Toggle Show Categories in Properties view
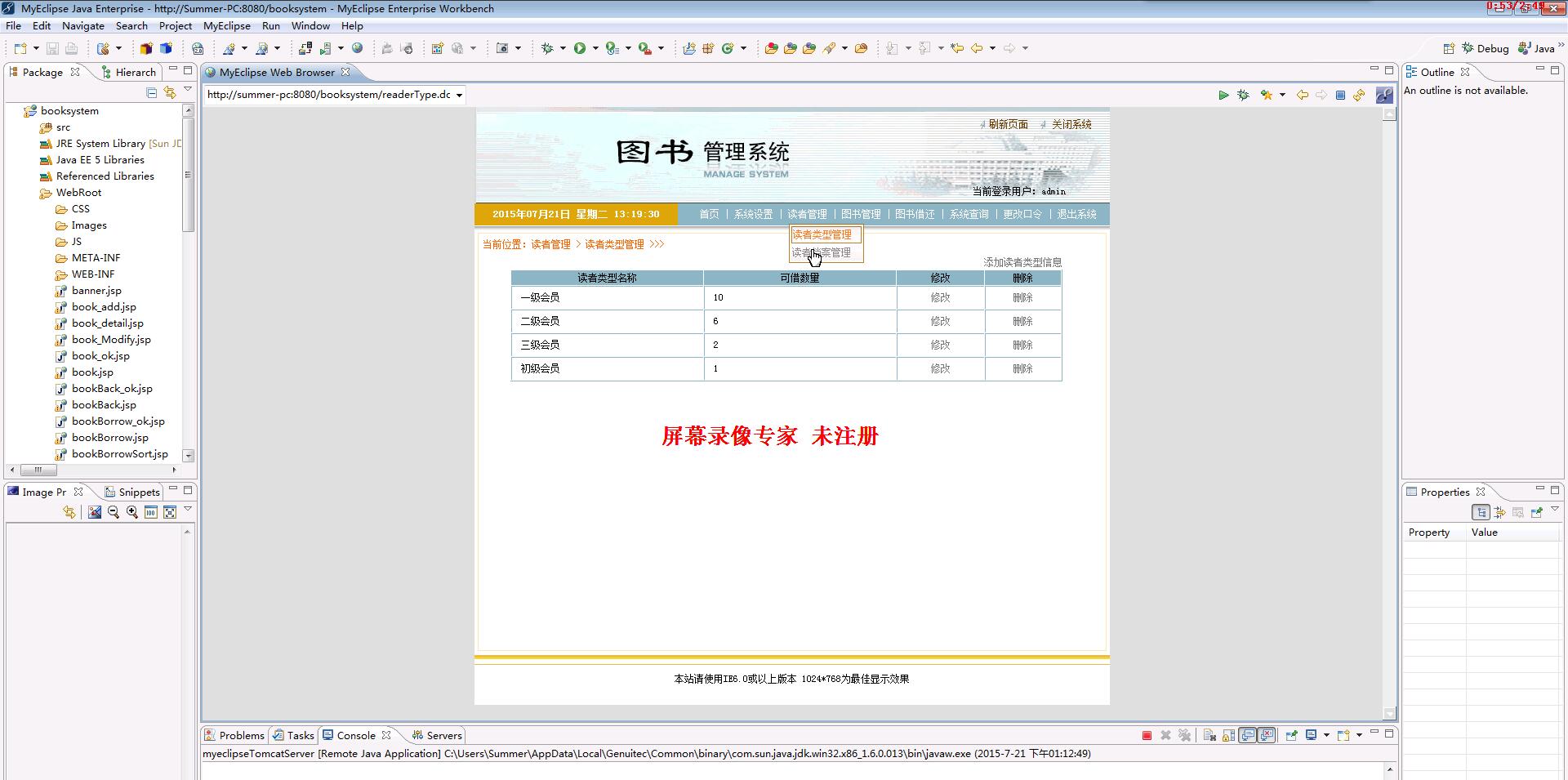 click(1481, 512)
